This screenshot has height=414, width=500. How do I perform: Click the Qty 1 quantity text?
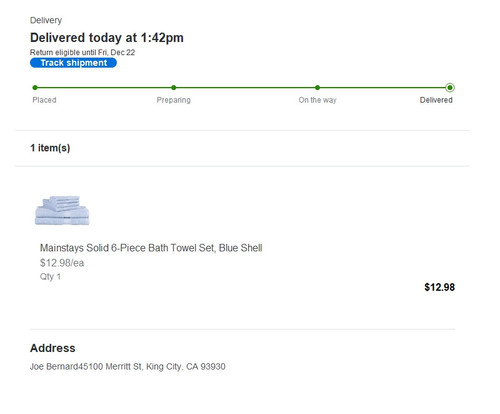pos(50,277)
